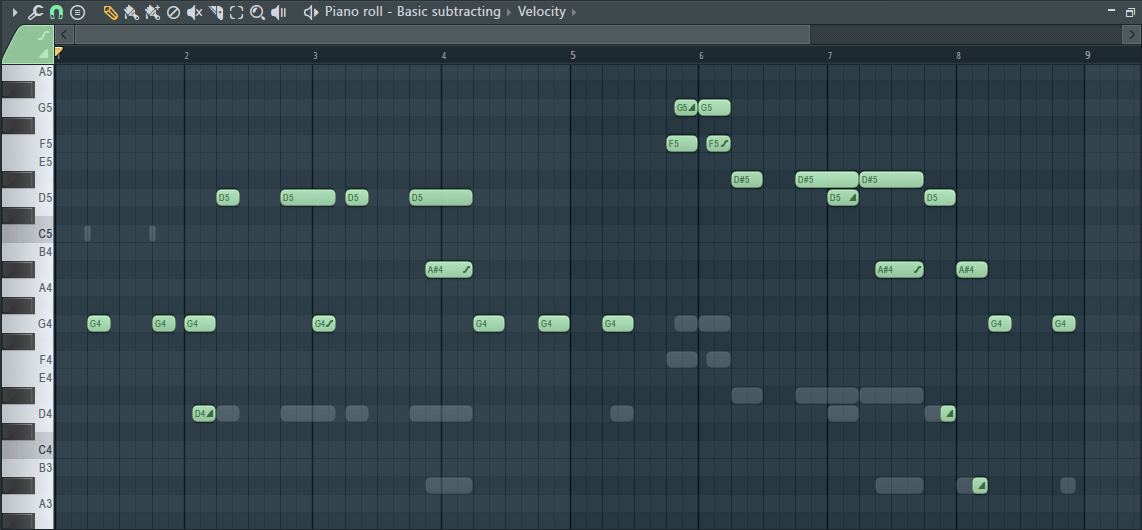The height and width of the screenshot is (530, 1142).
Task: Click bar 5 on the timeline ruler
Action: point(573,55)
